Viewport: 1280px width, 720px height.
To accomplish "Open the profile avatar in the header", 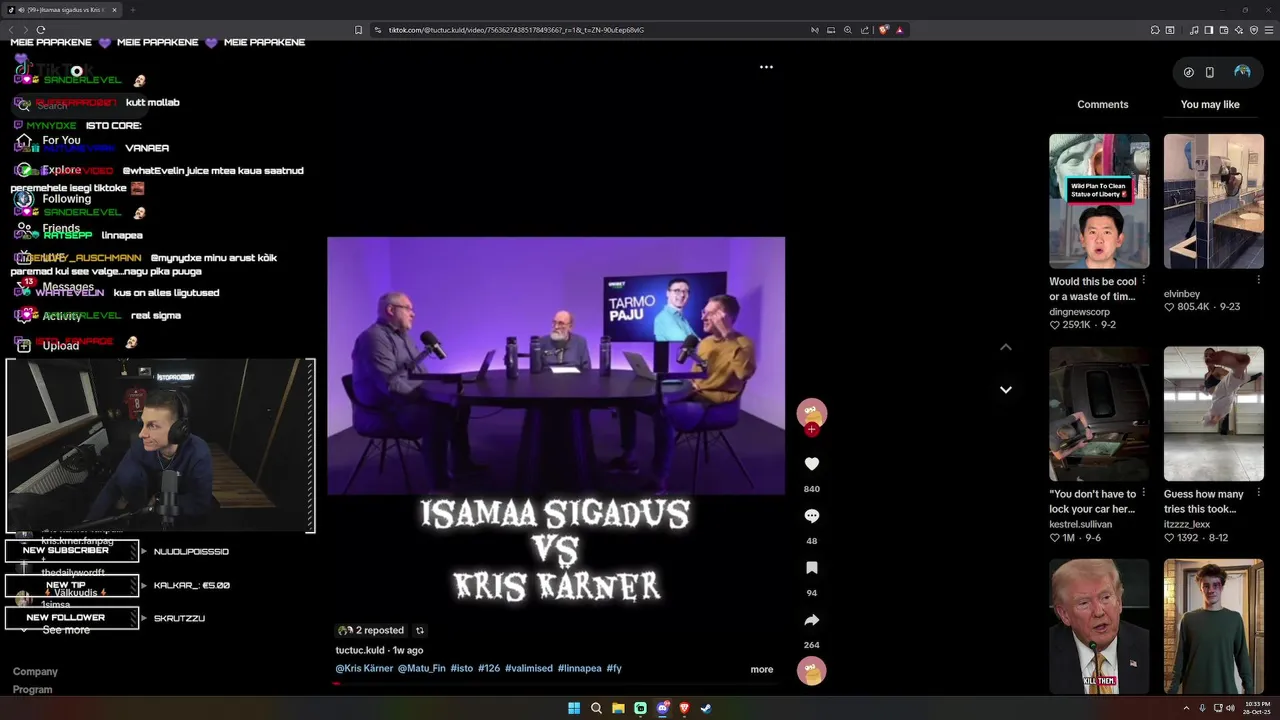I will [1242, 72].
